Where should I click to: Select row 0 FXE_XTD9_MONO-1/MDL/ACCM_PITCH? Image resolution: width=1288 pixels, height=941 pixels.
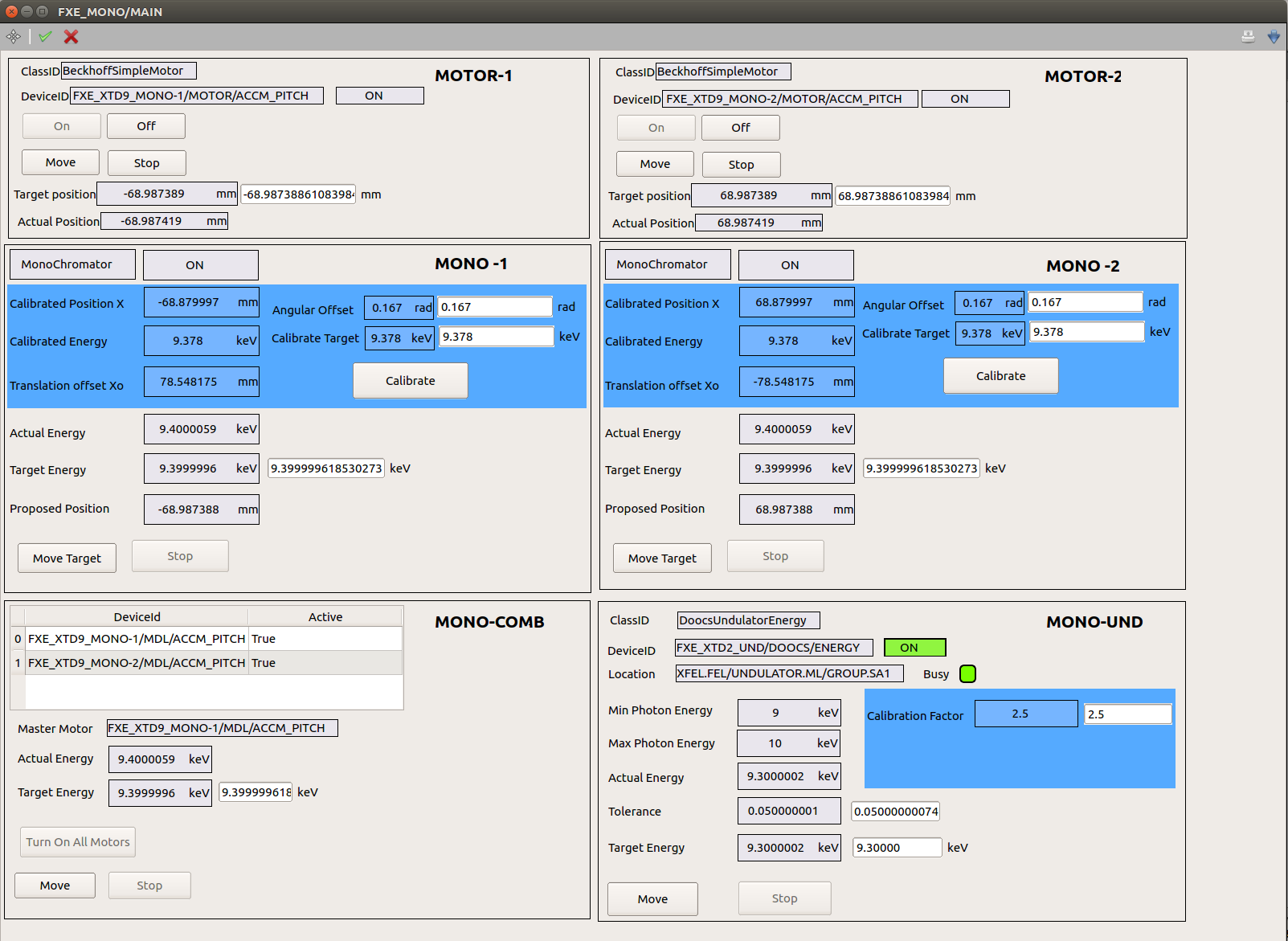[x=206, y=639]
